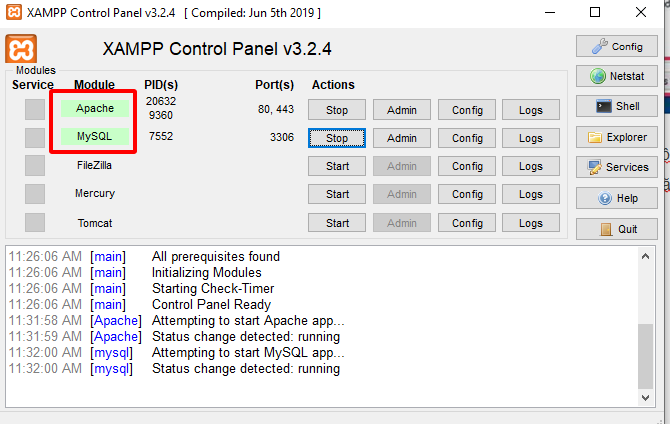Viewport: 670px width, 424px height.
Task: Open Explorer from the side panel
Action: (617, 137)
